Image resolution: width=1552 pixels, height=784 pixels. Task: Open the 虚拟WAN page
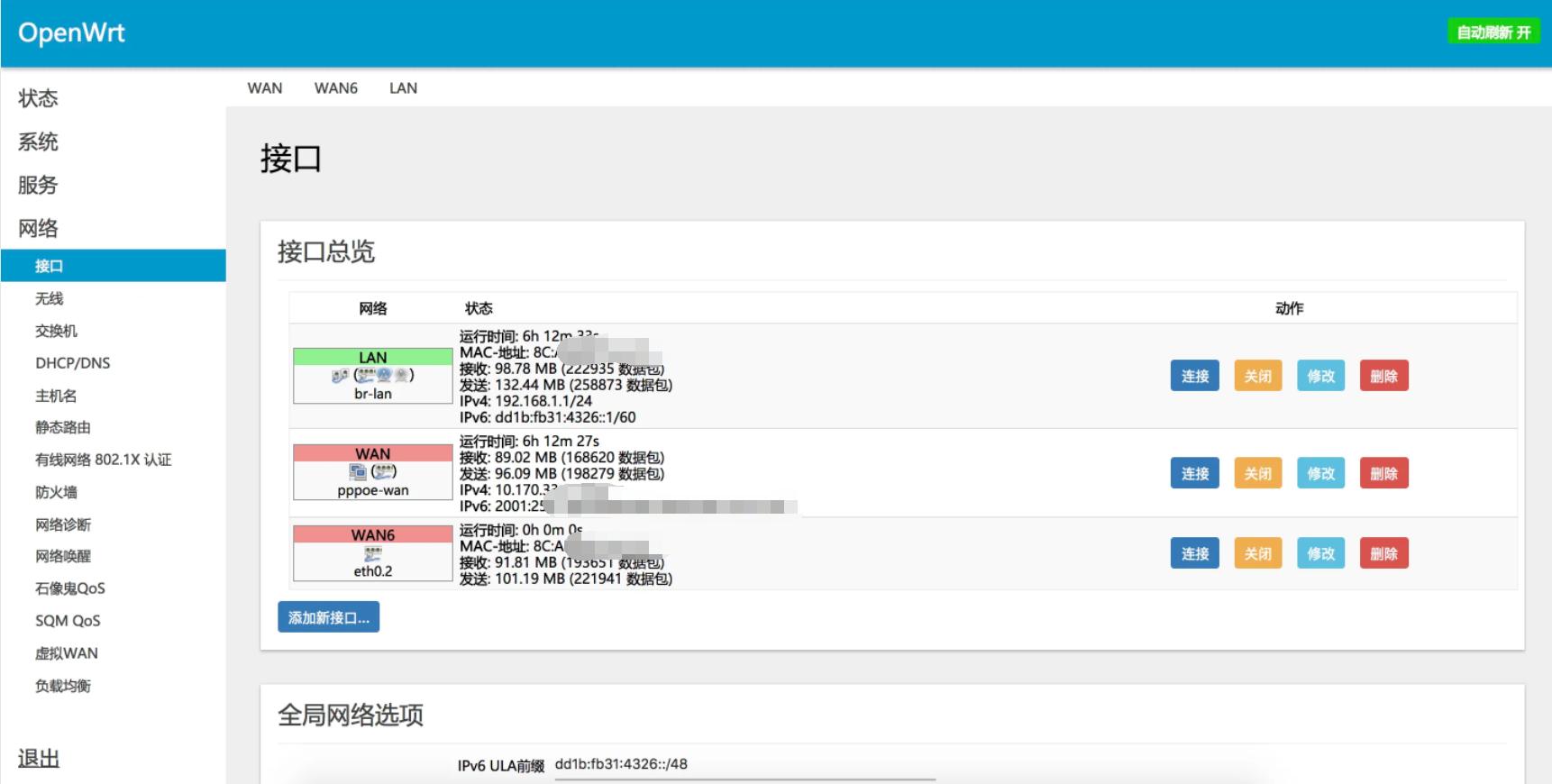[66, 653]
